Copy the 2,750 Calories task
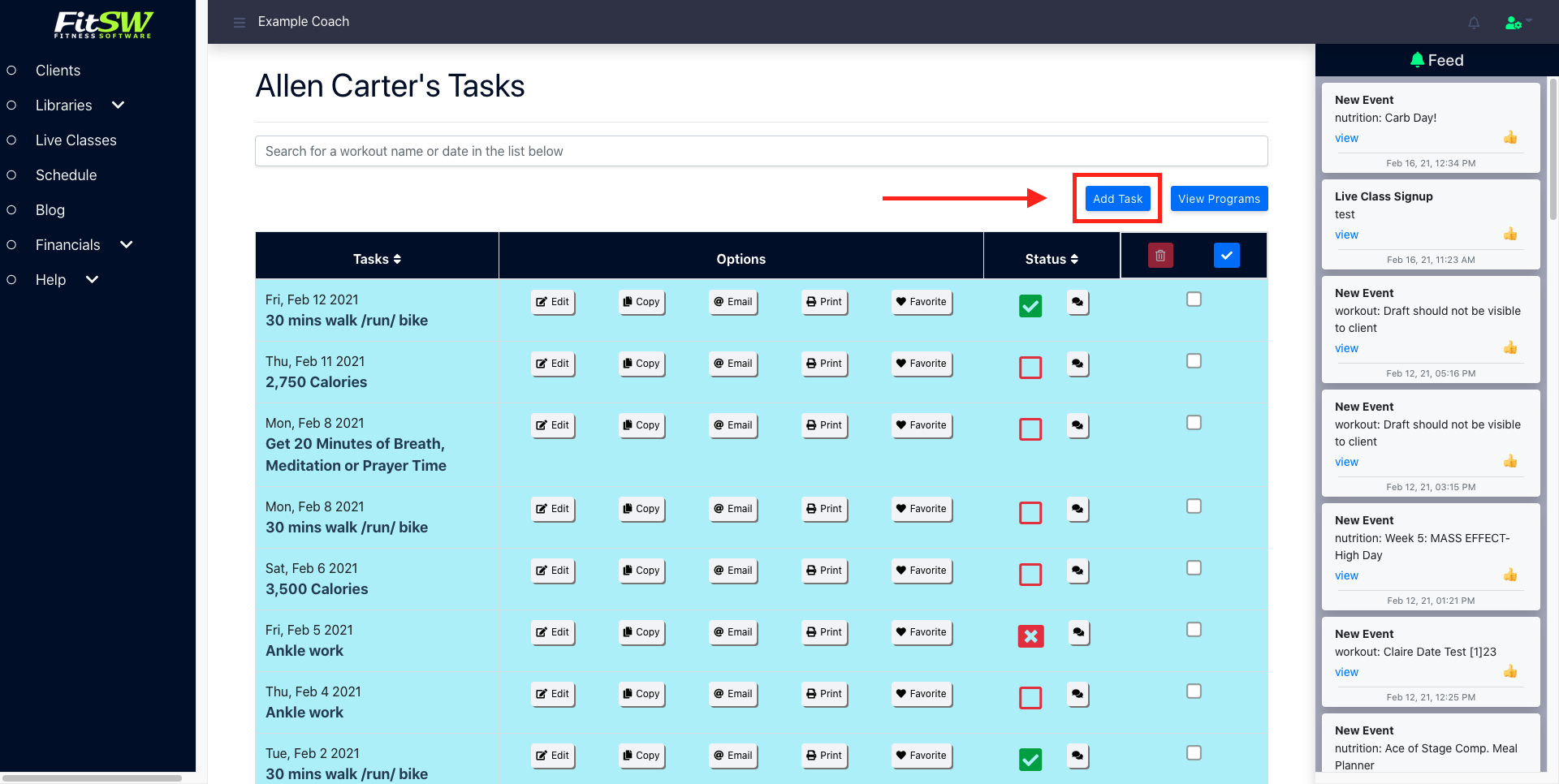The image size is (1559, 784). click(x=641, y=364)
